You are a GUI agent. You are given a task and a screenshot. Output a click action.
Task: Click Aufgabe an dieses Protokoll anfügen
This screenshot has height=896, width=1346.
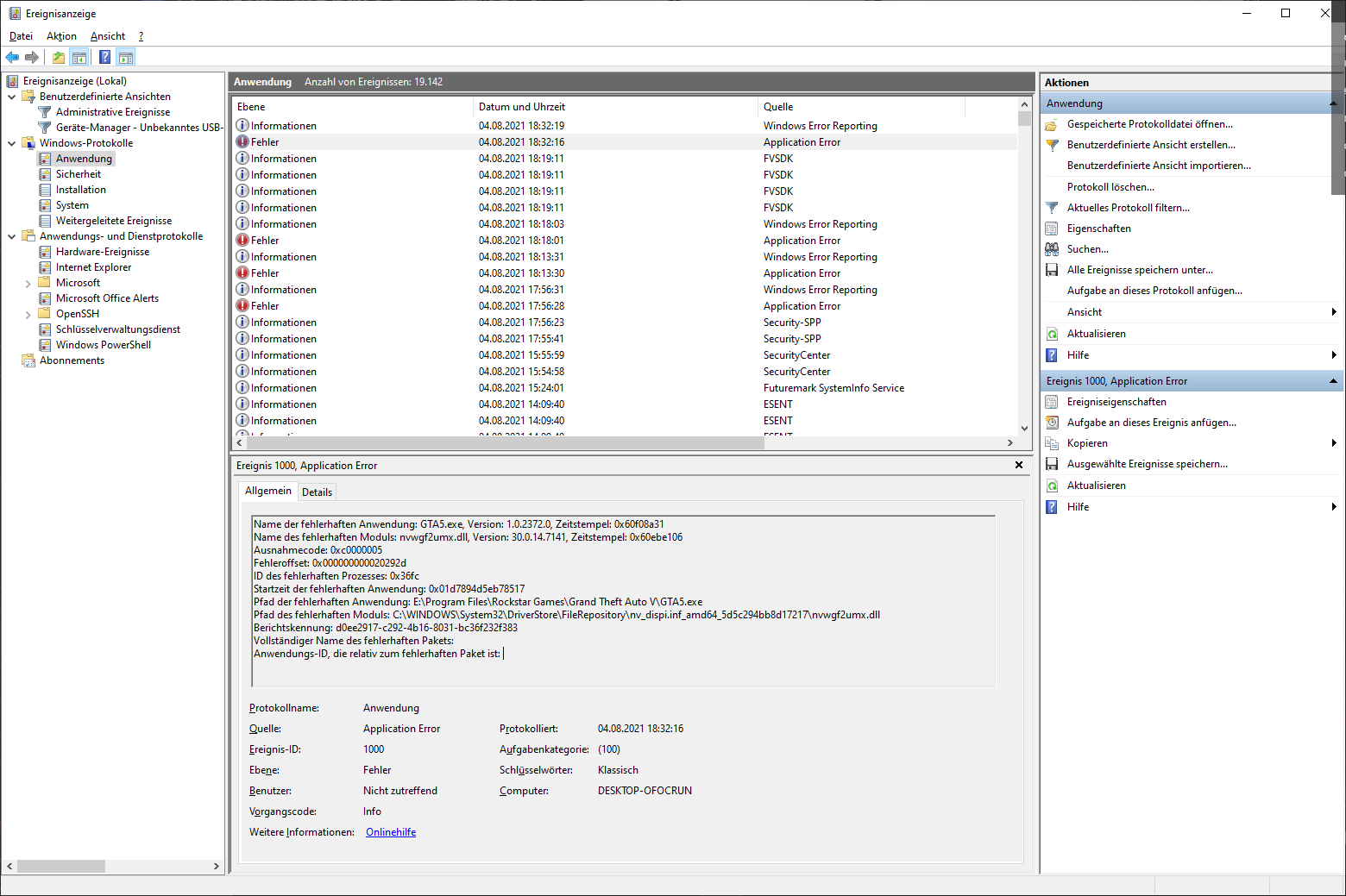[x=1154, y=291]
